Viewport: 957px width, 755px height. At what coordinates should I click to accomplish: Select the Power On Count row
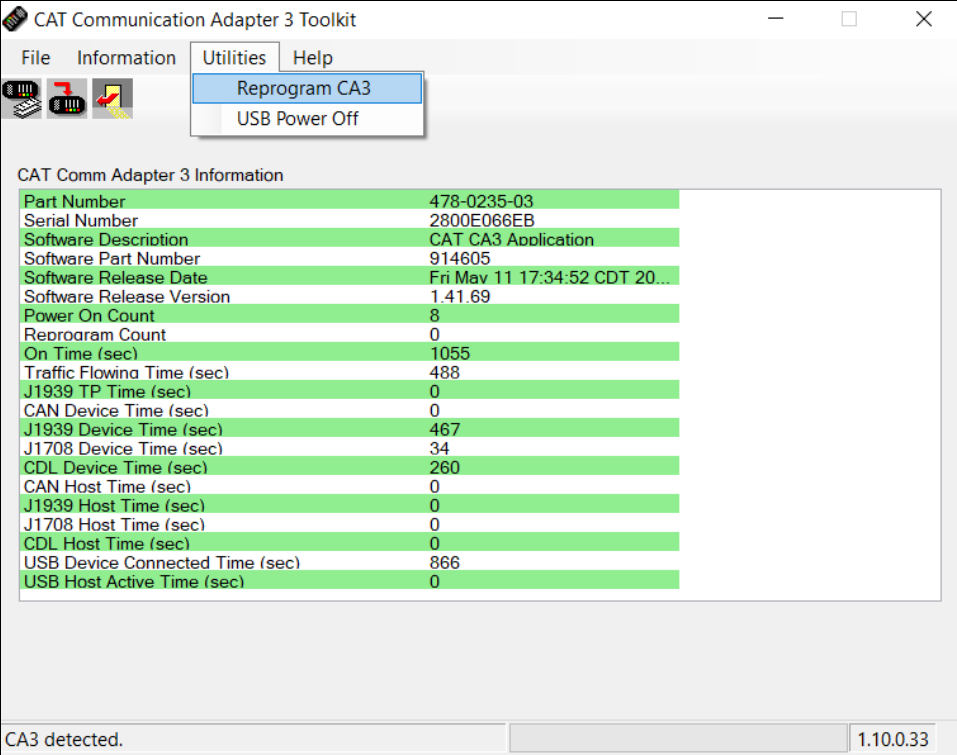tap(350, 314)
